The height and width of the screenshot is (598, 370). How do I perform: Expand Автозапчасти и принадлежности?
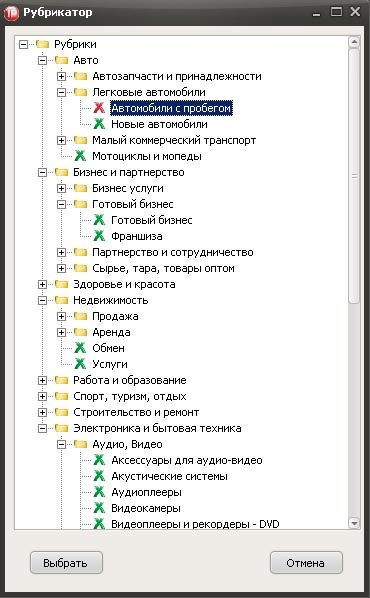coord(61,76)
